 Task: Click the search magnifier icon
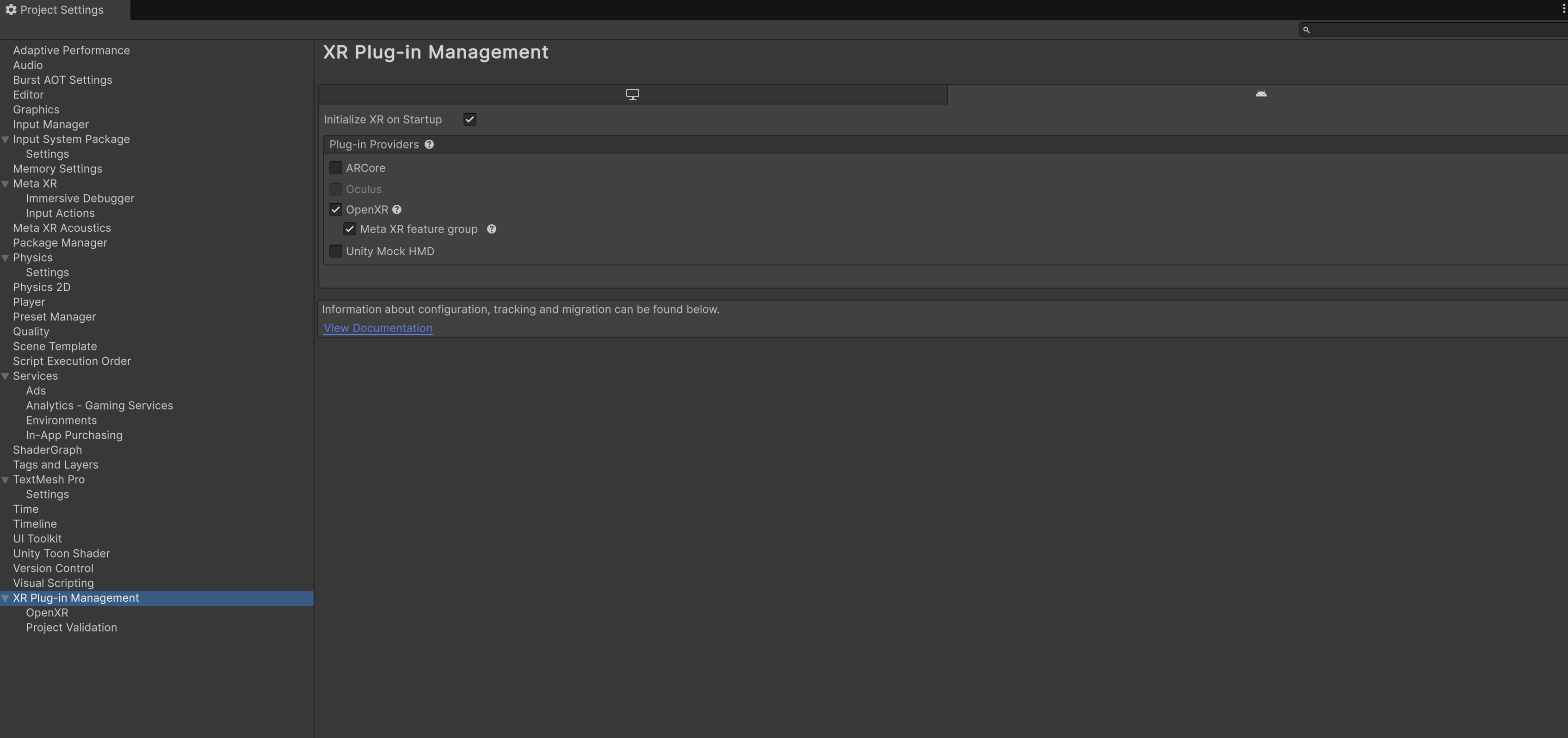(1306, 30)
